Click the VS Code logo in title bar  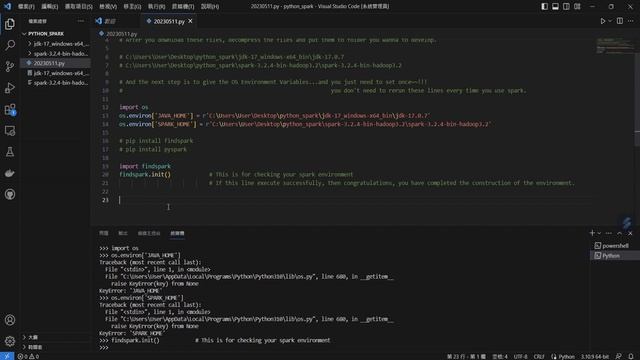[x=7, y=7]
